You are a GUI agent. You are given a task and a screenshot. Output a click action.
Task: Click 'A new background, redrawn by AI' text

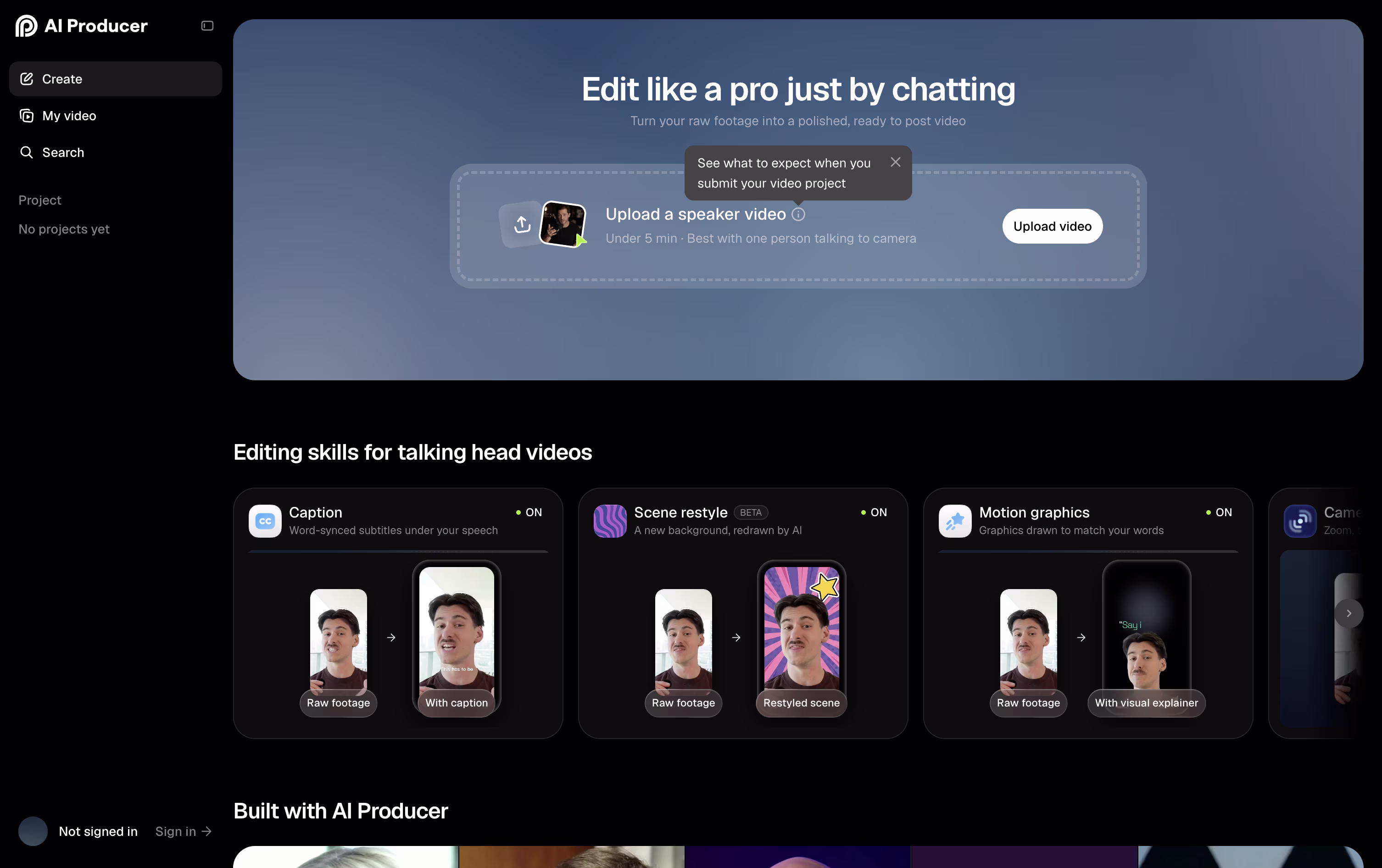click(x=718, y=530)
